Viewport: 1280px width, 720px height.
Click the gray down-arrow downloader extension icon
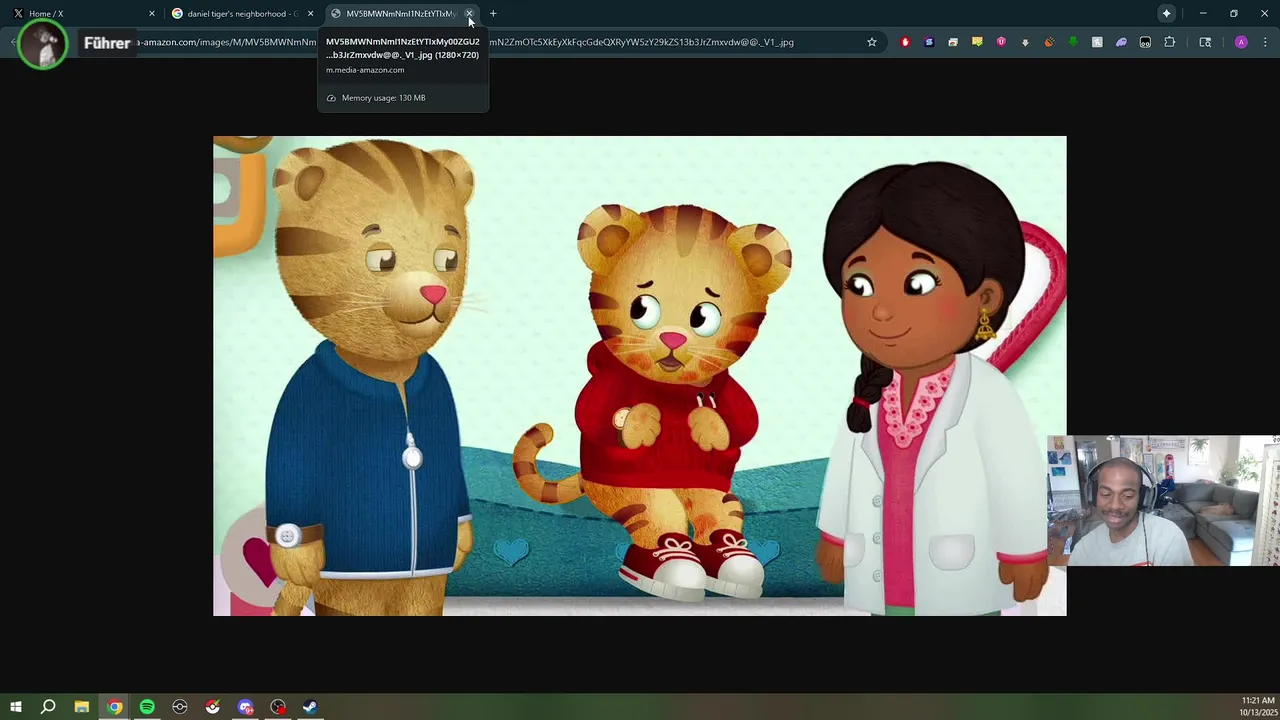click(1025, 42)
